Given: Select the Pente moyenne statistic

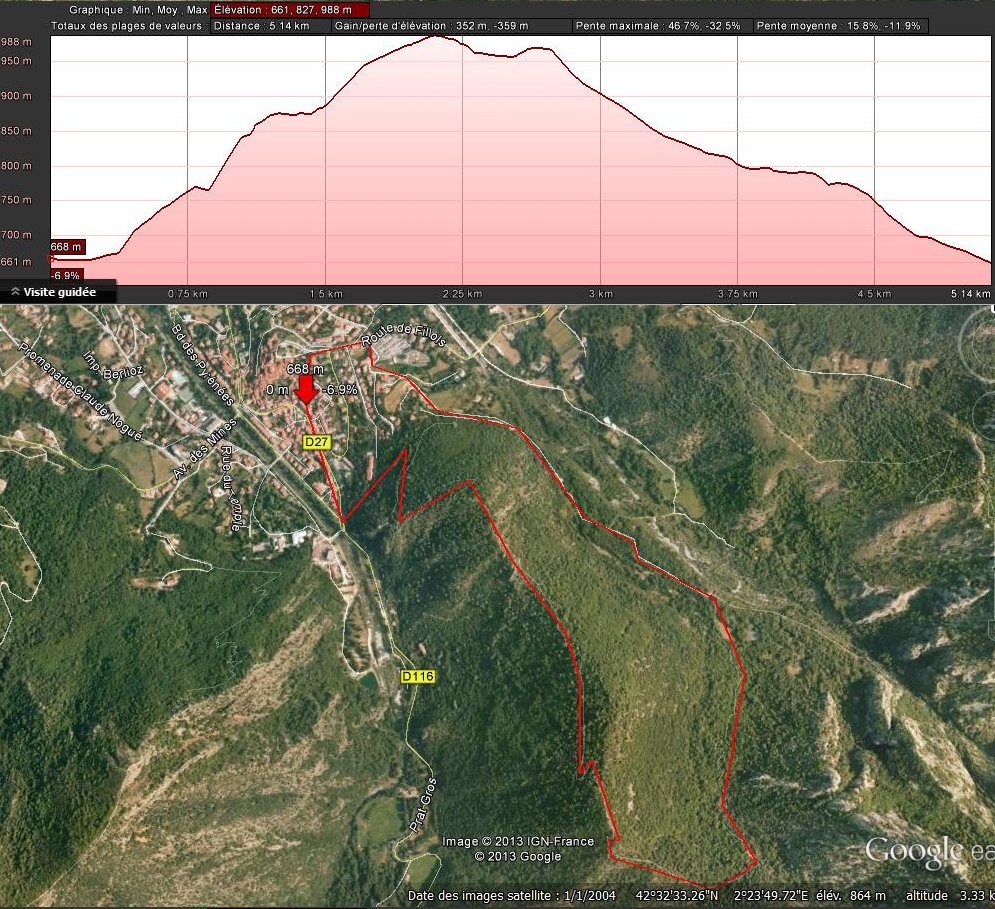Looking at the screenshot, I should tap(840, 26).
